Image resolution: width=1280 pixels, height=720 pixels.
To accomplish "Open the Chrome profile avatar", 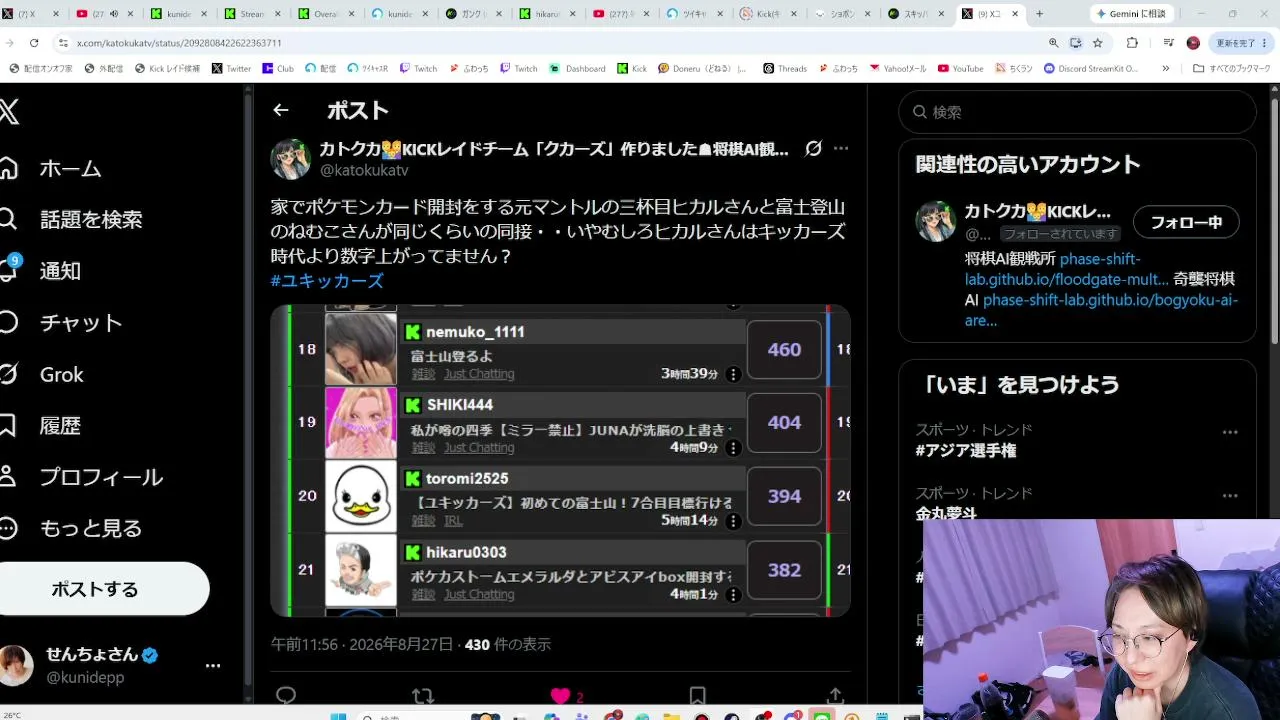I will coord(1193,43).
